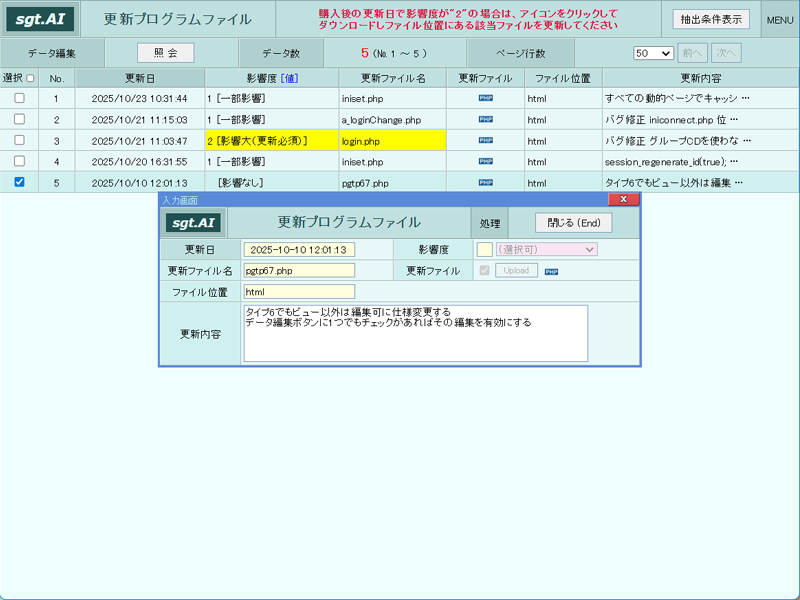
Task: Click the データ編集 label
Action: pos(52,53)
